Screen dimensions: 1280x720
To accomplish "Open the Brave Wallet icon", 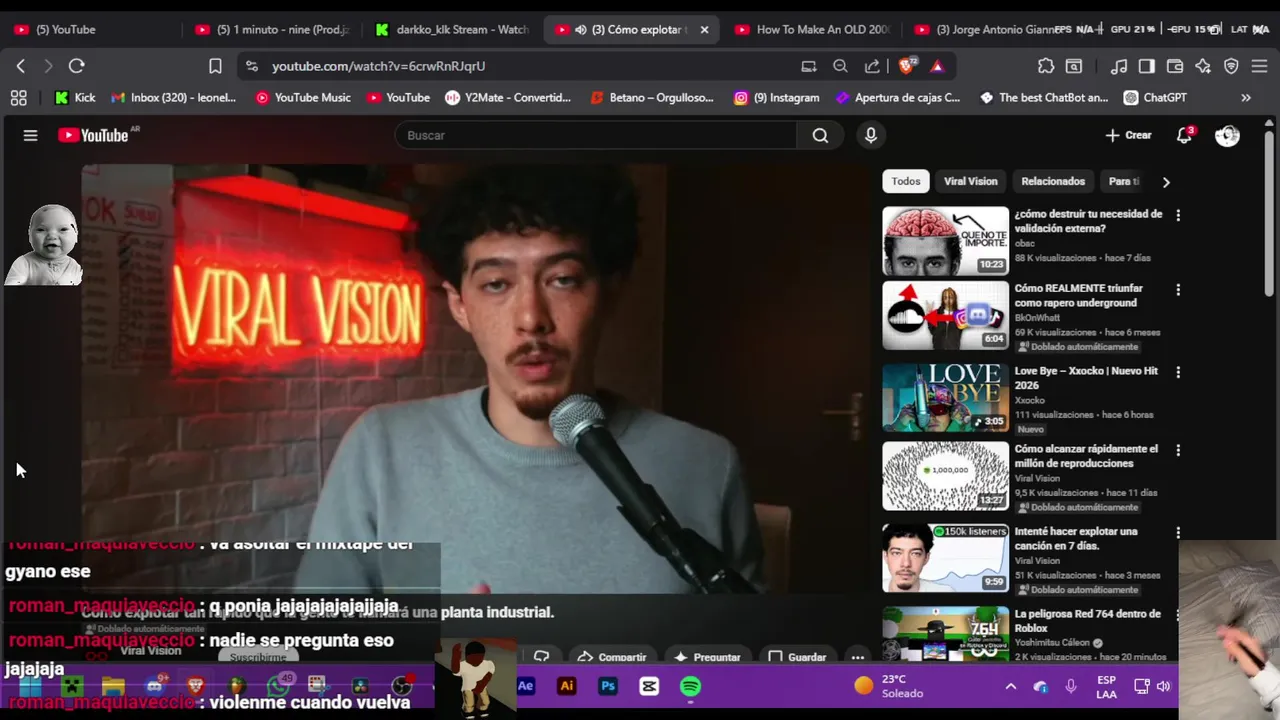I will [x=1175, y=66].
